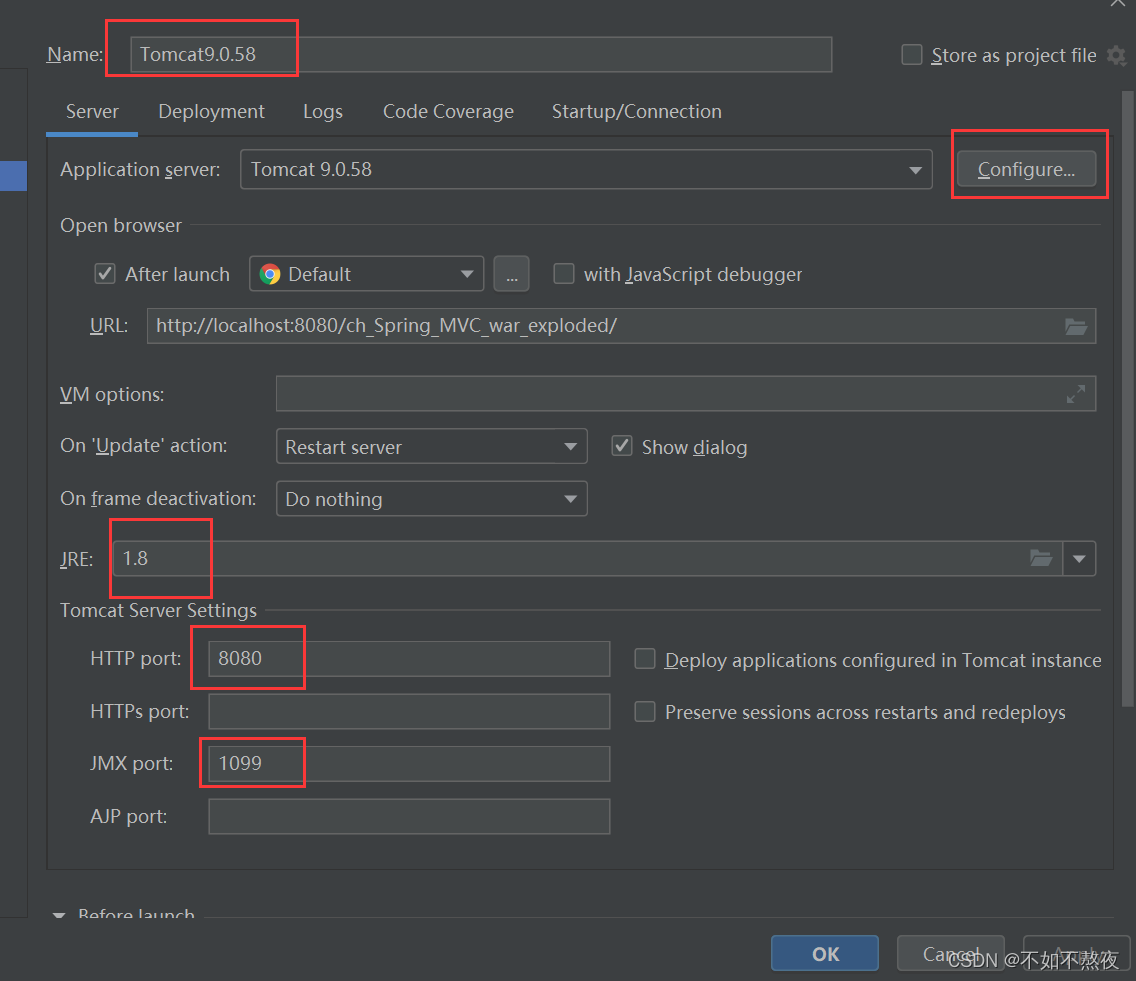Open the On frame deactivation dropdown

pyautogui.click(x=432, y=498)
